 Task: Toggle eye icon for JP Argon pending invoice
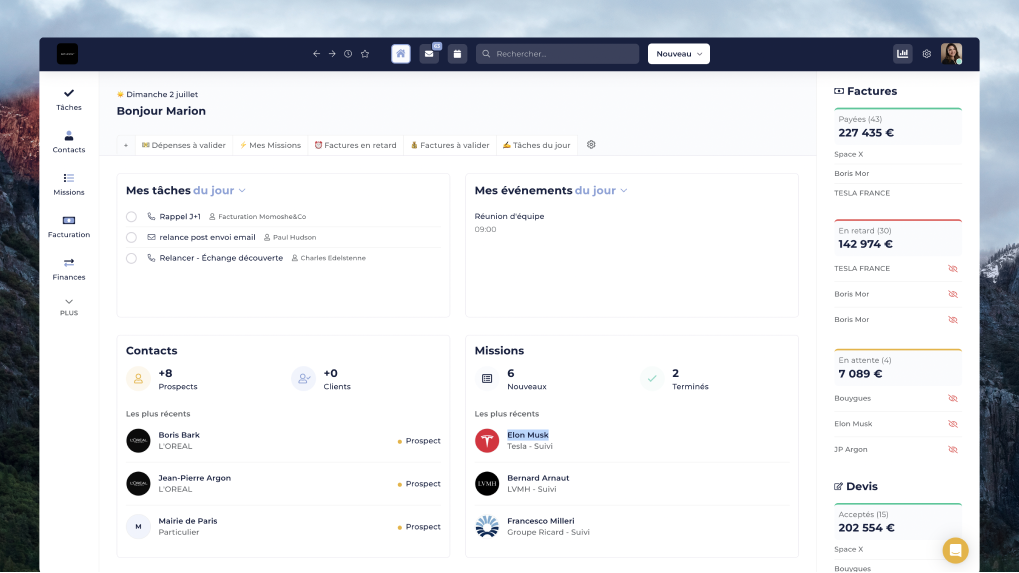[x=953, y=450]
